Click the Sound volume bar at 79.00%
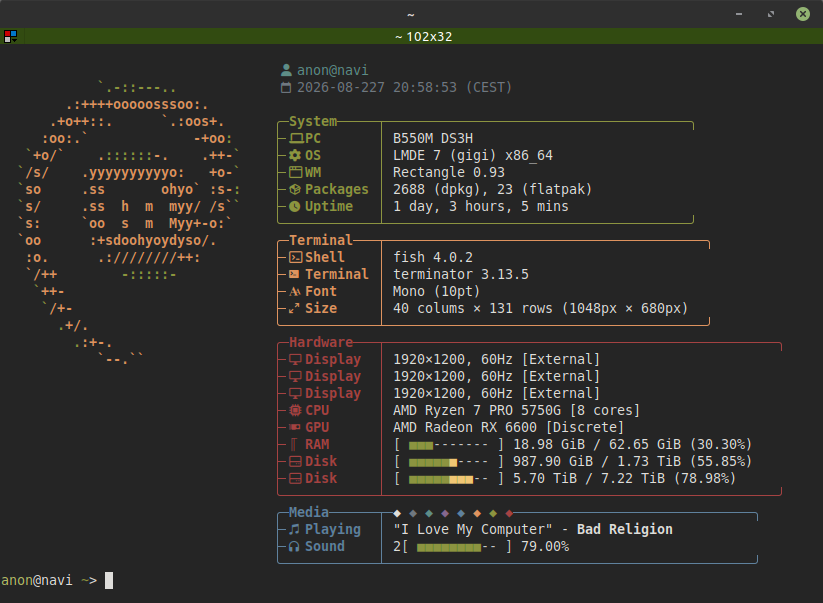This screenshot has width=823, height=603. (457, 547)
